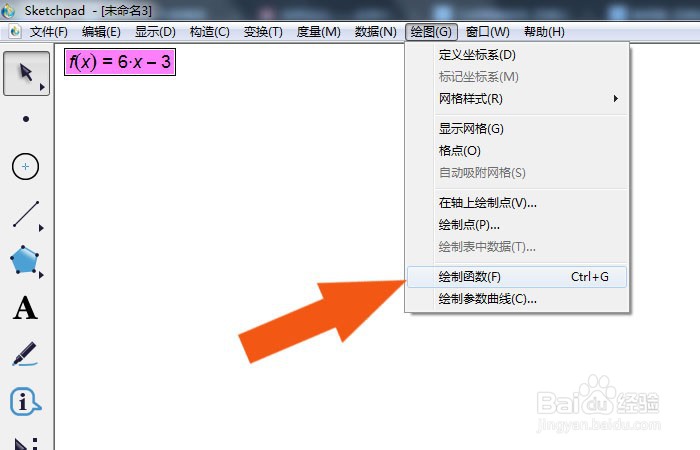
Task: Choose 绘制参数曲线(C)... entry
Action: click(517, 299)
